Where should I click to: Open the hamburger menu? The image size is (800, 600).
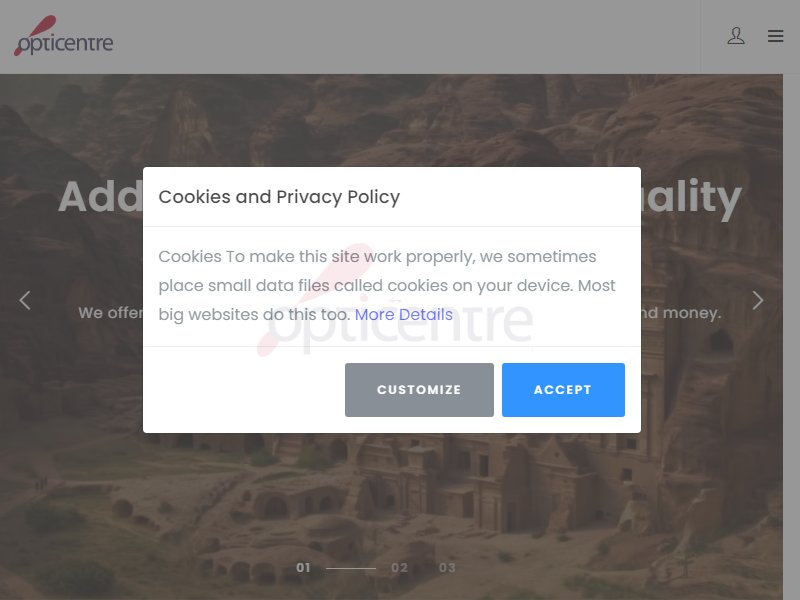776,36
